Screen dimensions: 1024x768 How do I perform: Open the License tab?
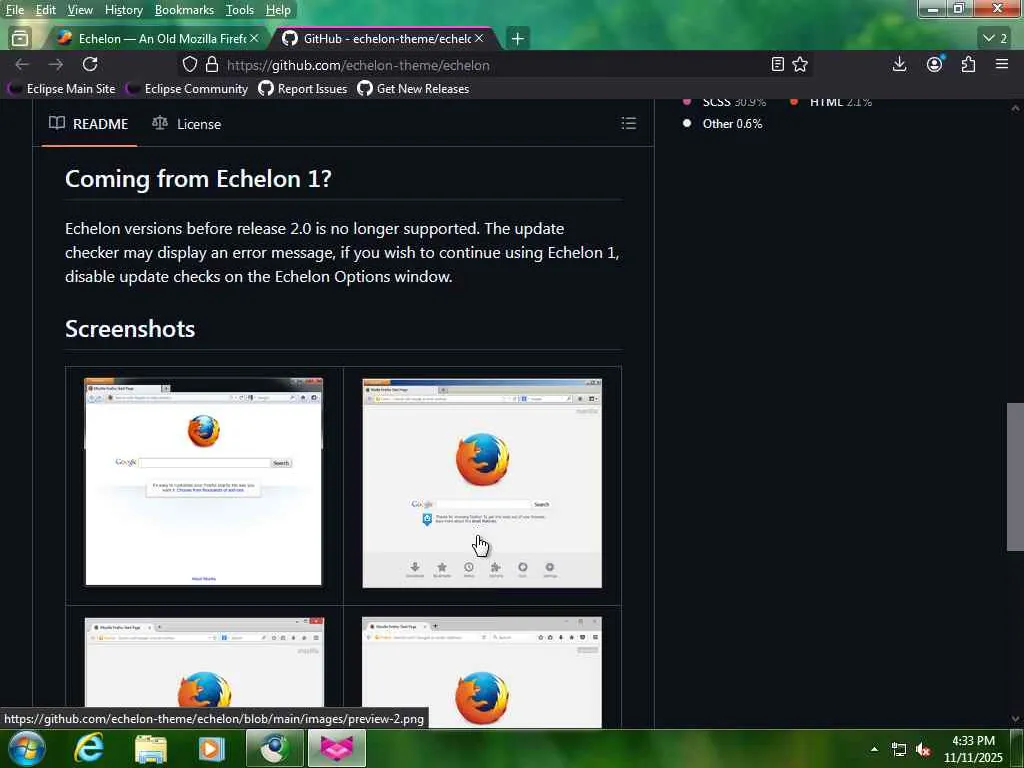(x=187, y=123)
